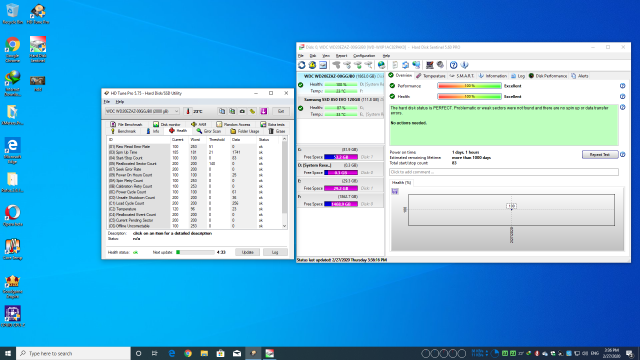Open the Configuration menu in Hard Disk Sentinel
Screen dimensions: 640x360
tap(364, 56)
